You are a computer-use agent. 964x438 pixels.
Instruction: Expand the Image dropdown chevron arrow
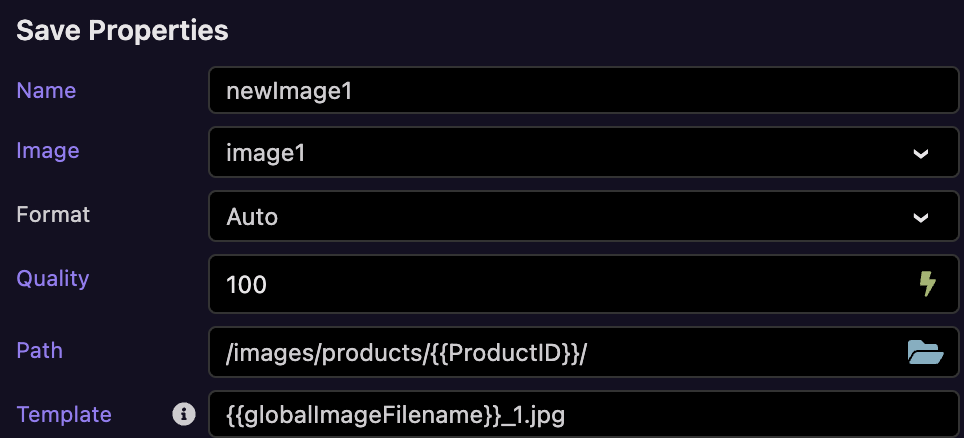pos(920,153)
